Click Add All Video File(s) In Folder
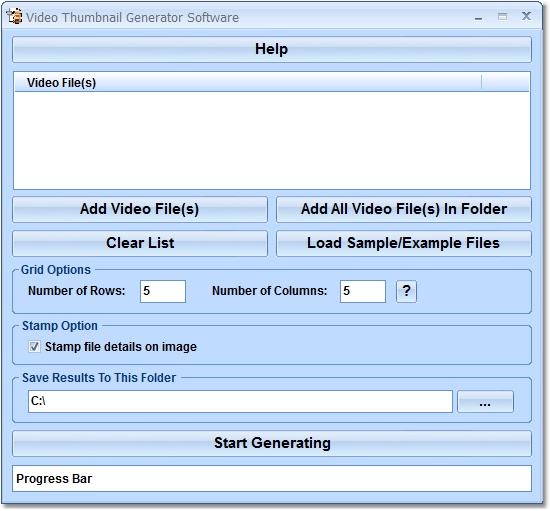The image size is (550, 511). click(404, 209)
